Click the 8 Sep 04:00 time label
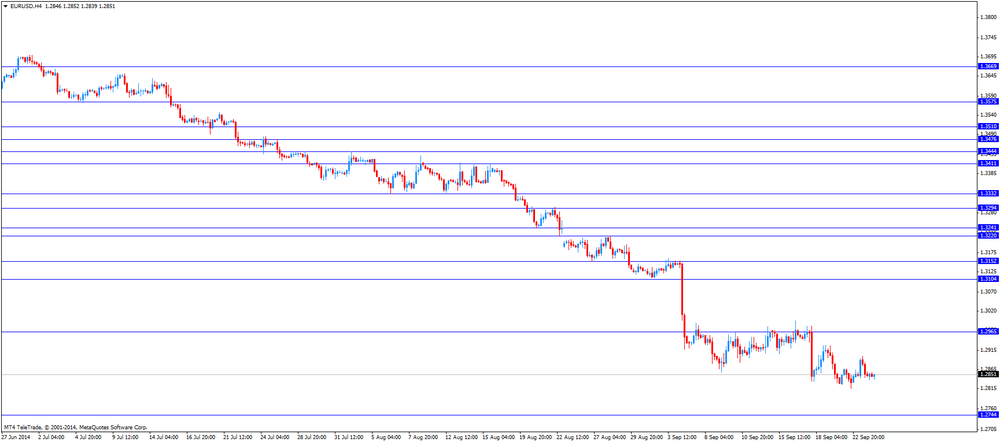 (x=720, y=438)
